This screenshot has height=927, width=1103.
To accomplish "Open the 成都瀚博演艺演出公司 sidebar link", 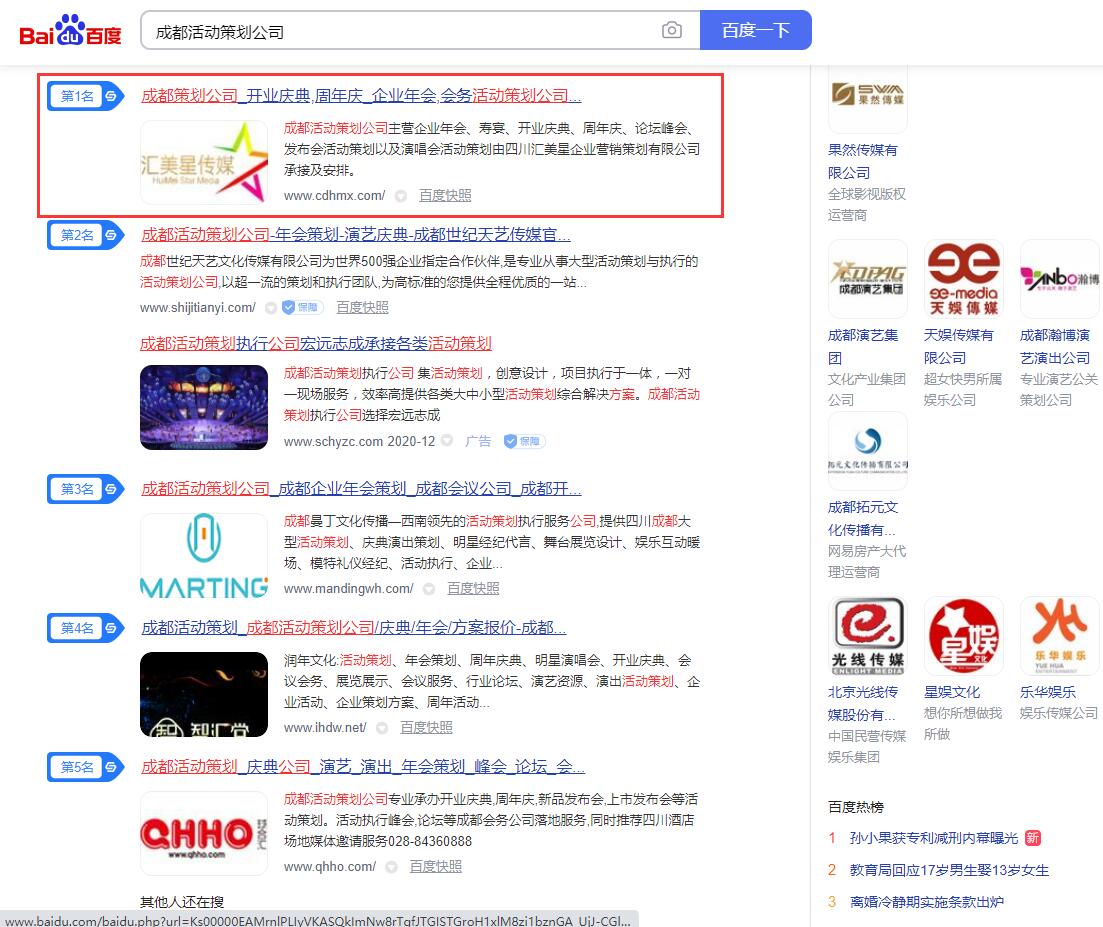I will pos(1055,347).
